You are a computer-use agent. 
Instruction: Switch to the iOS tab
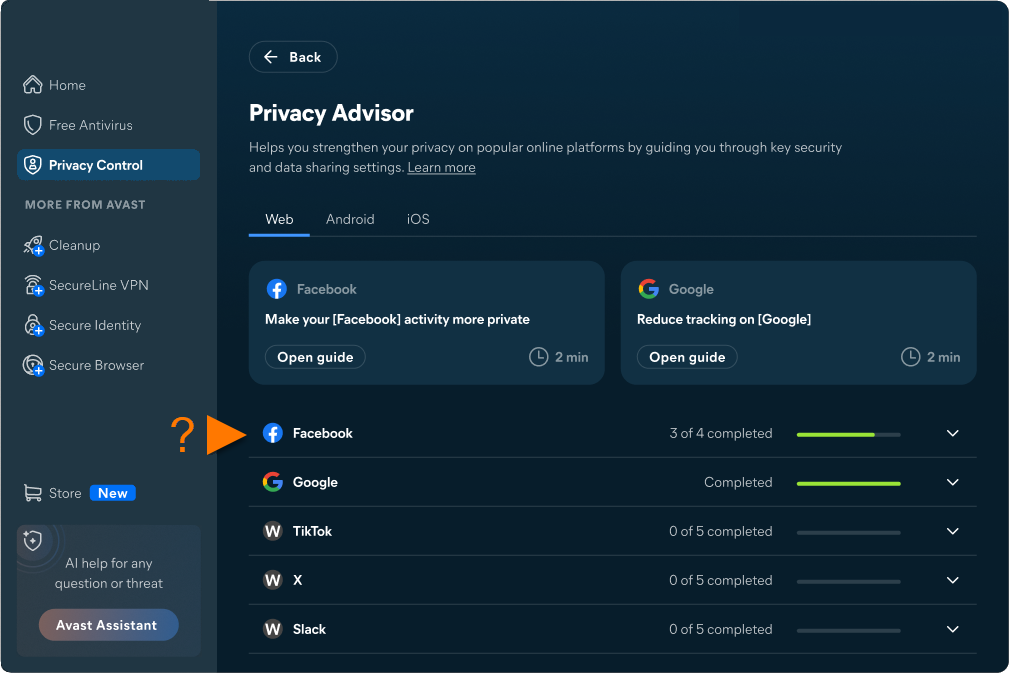coord(418,219)
